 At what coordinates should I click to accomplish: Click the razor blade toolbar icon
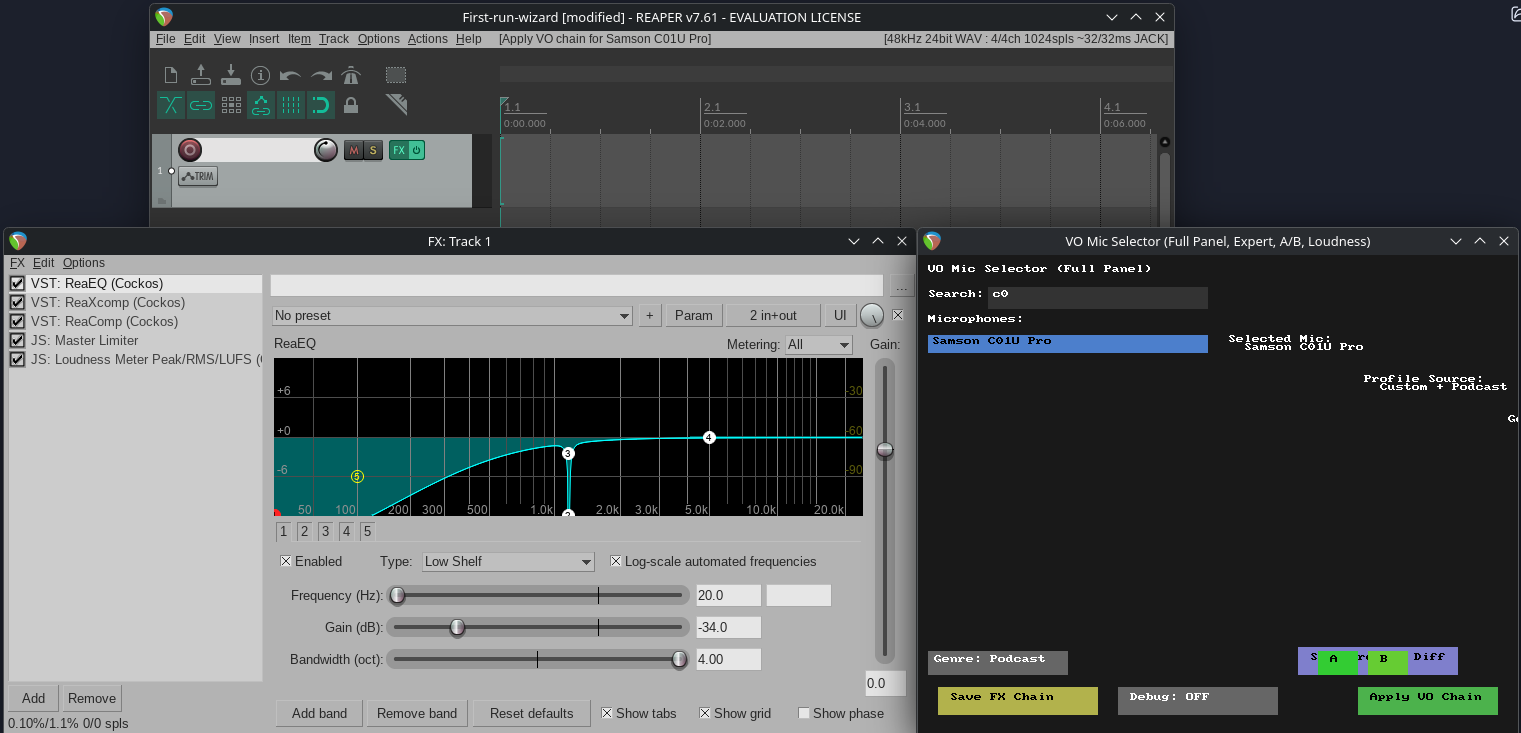point(396,104)
